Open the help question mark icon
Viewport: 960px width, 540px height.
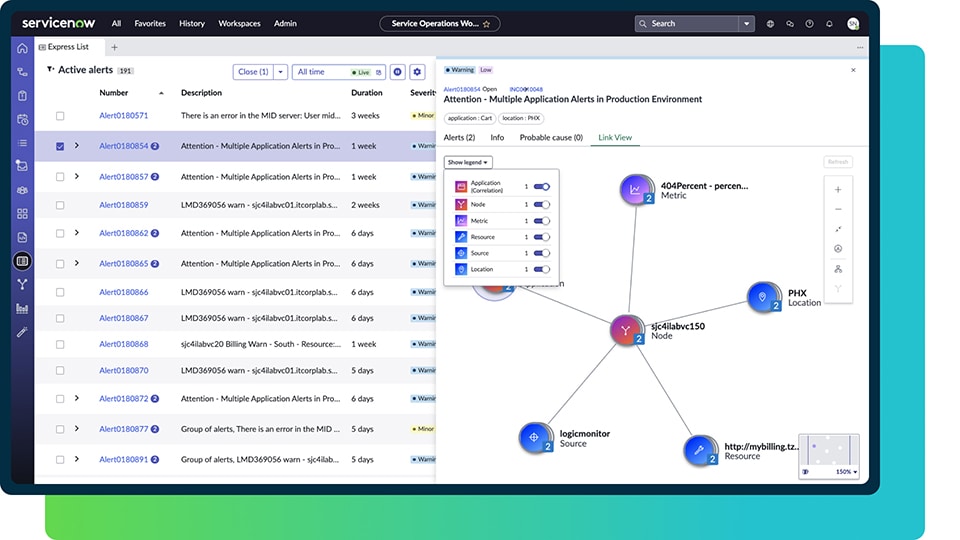pyautogui.click(x=809, y=24)
